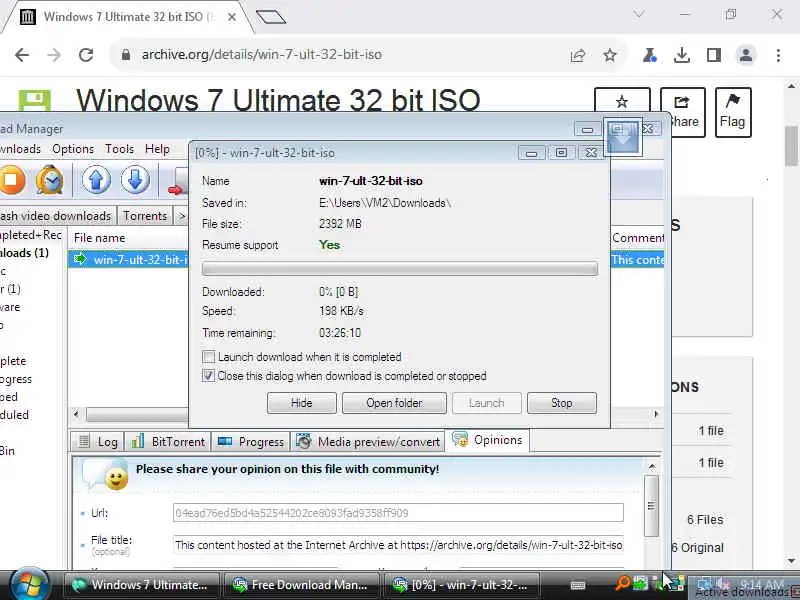Open the Progress tab
Viewport: 800px width, 600px height.
pos(251,441)
